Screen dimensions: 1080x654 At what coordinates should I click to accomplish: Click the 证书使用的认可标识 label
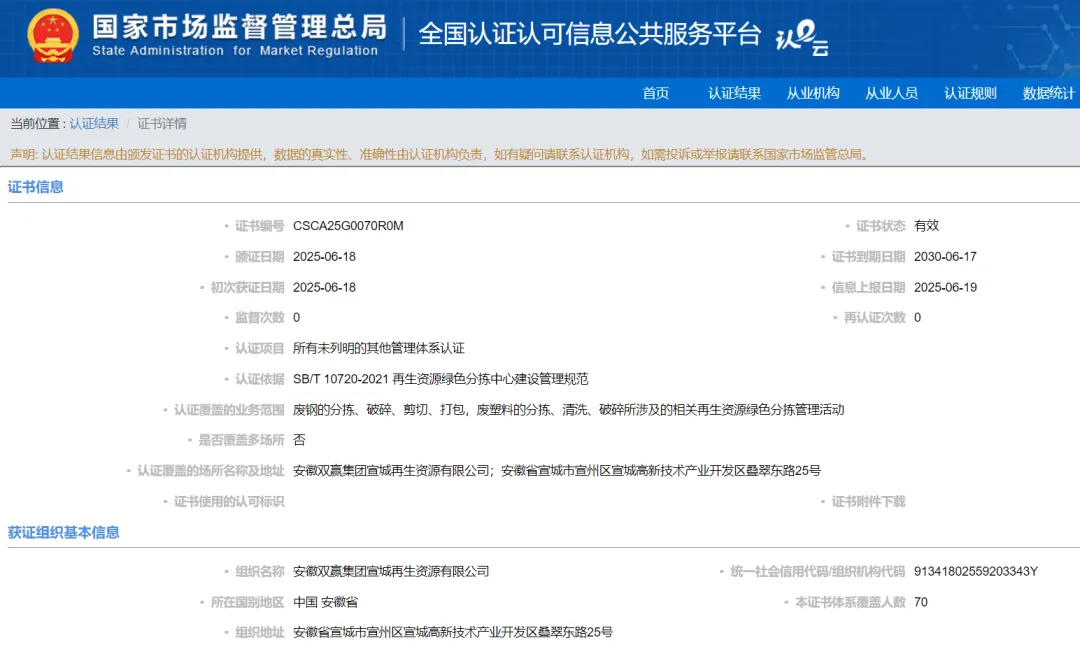[229, 501]
